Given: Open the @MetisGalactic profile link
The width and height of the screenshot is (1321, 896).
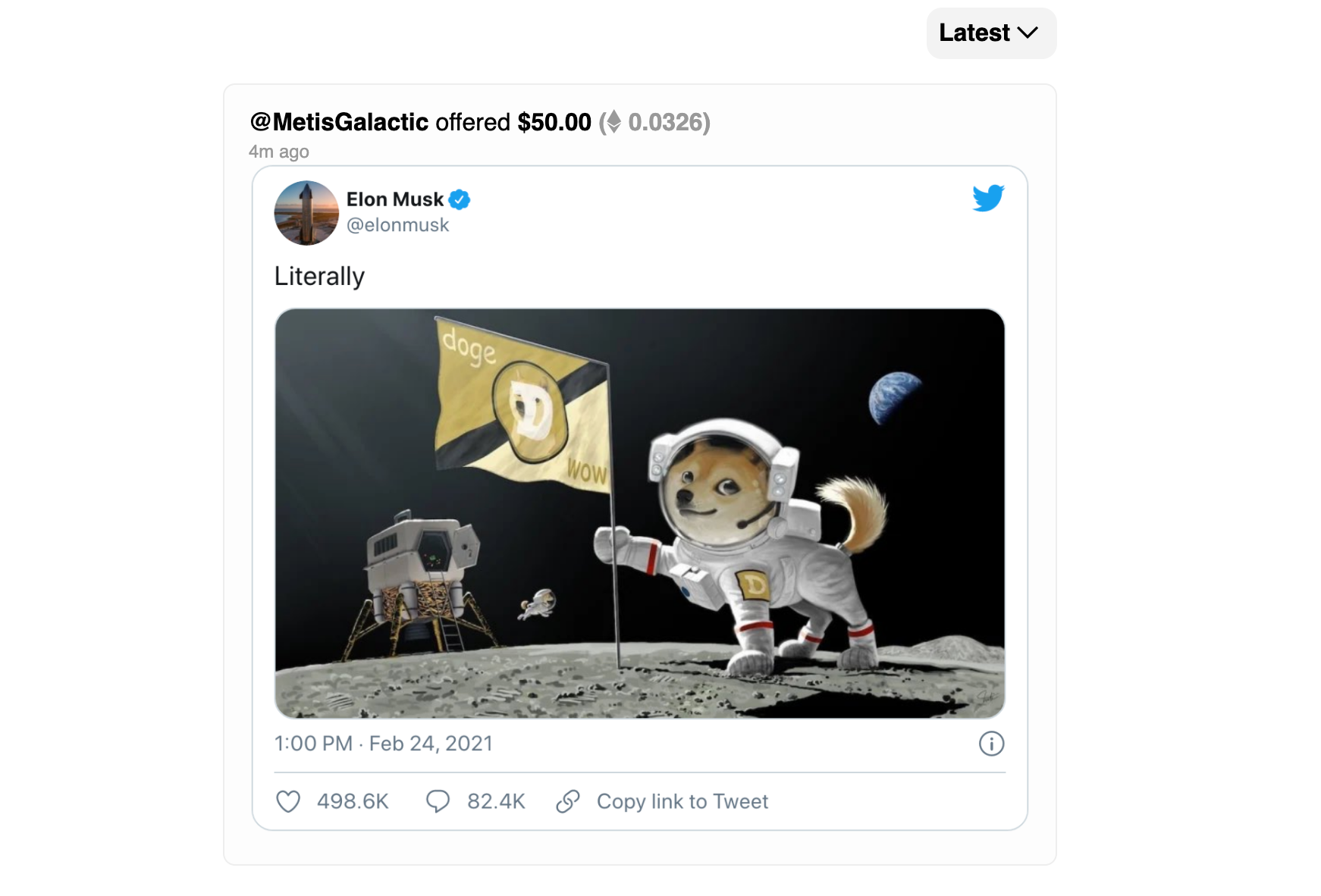Looking at the screenshot, I should coord(339,121).
